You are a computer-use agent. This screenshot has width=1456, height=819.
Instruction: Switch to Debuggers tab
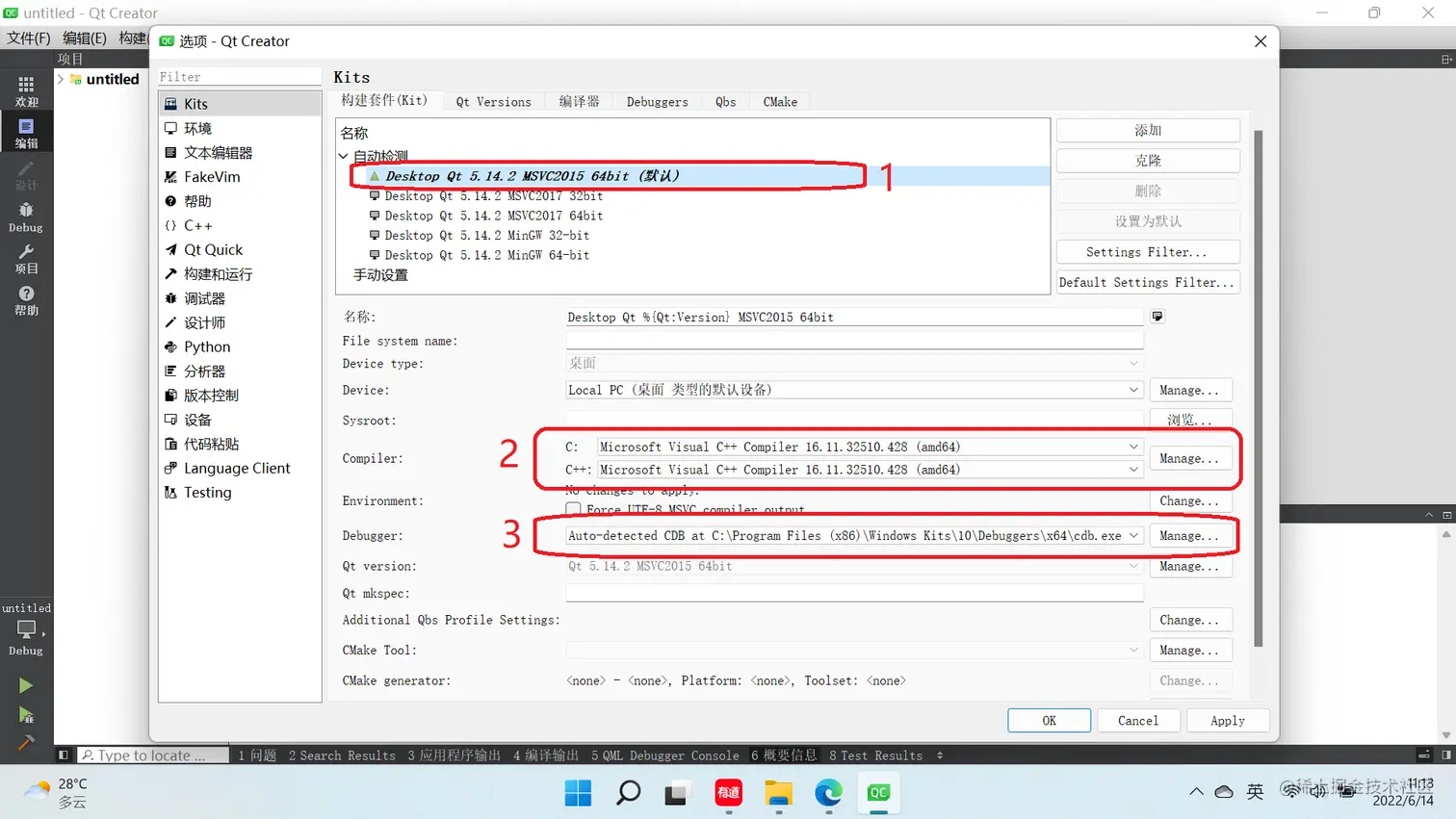[657, 102]
